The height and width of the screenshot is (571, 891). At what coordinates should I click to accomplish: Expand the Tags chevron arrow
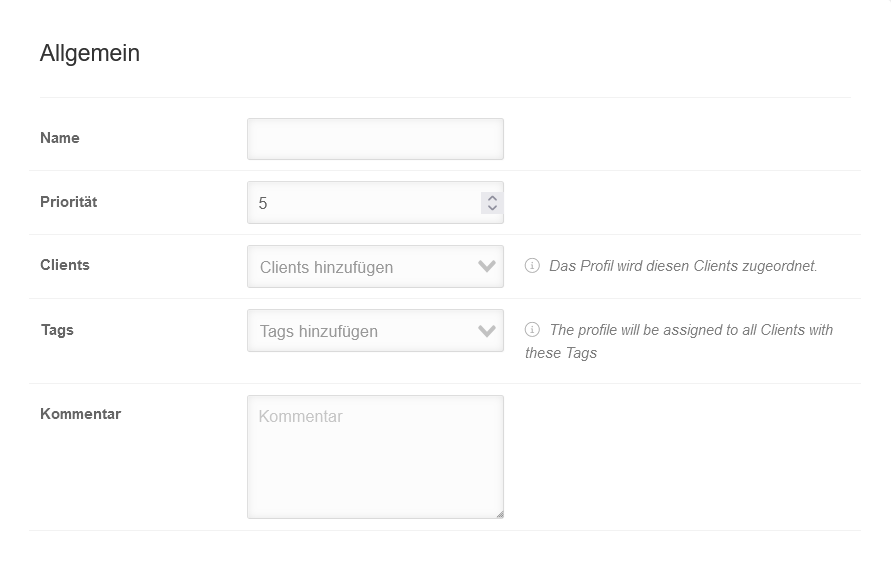(487, 331)
